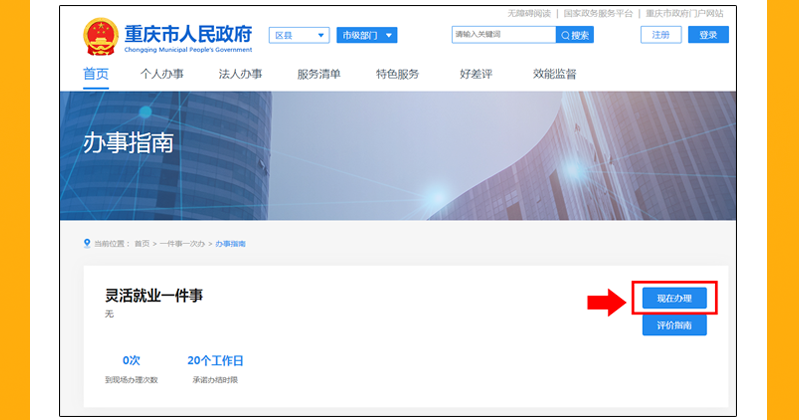
Task: Select the 好差评 navigation tab
Action: 476,74
